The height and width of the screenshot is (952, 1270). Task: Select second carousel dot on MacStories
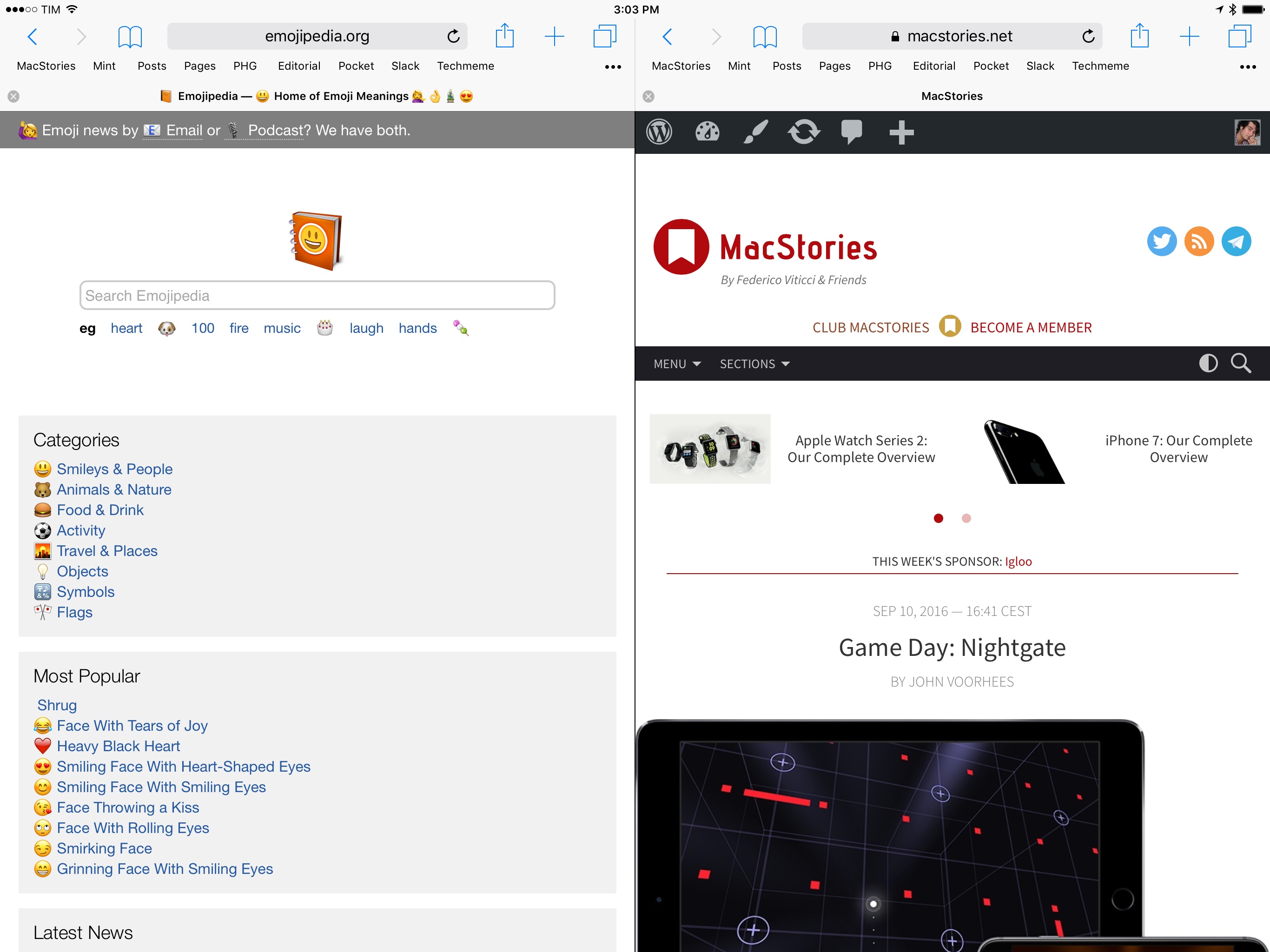tap(966, 518)
